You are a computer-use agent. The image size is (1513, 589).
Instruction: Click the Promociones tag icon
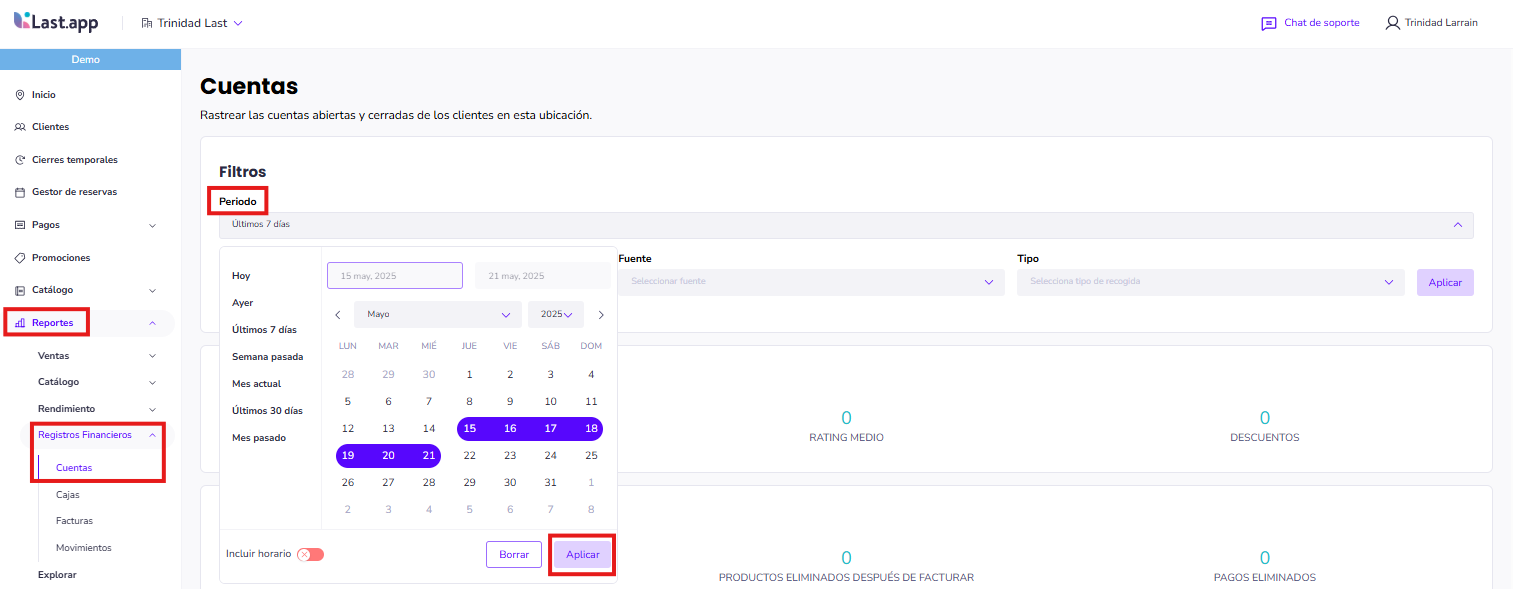pos(20,258)
